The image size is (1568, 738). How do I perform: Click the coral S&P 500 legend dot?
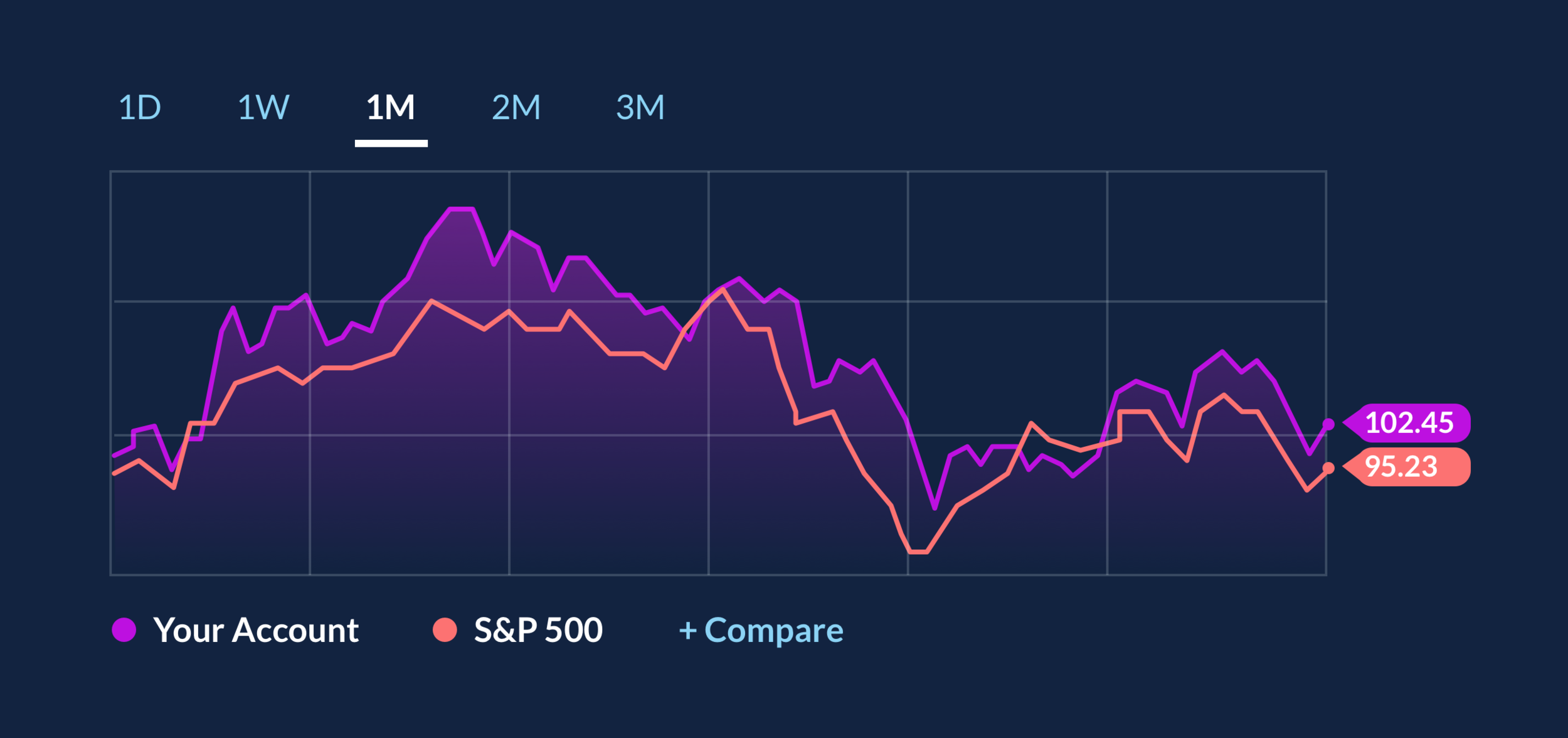(445, 630)
